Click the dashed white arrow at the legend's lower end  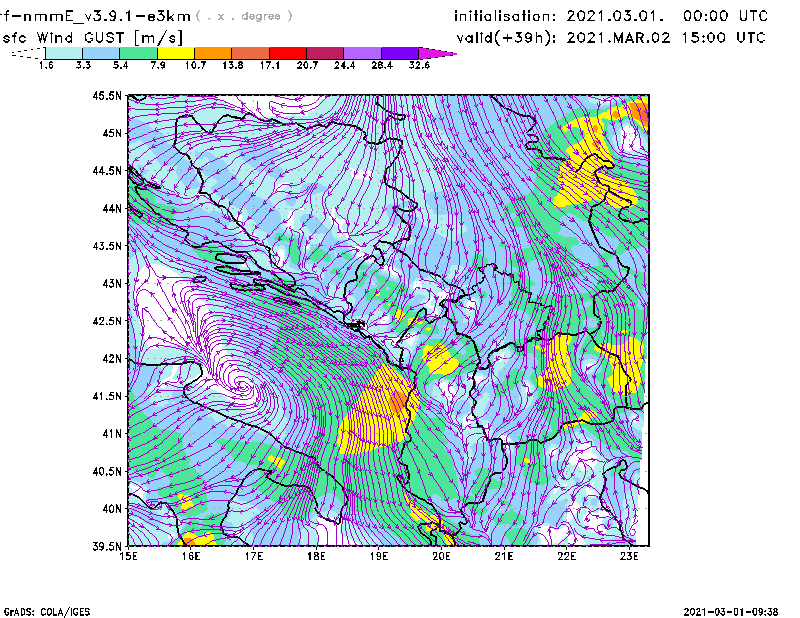pos(28,53)
